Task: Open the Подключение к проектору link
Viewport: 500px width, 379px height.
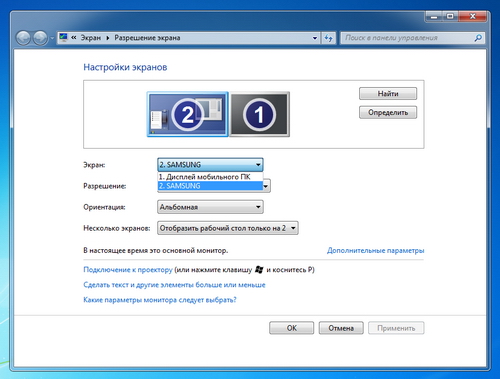Action: (x=128, y=270)
